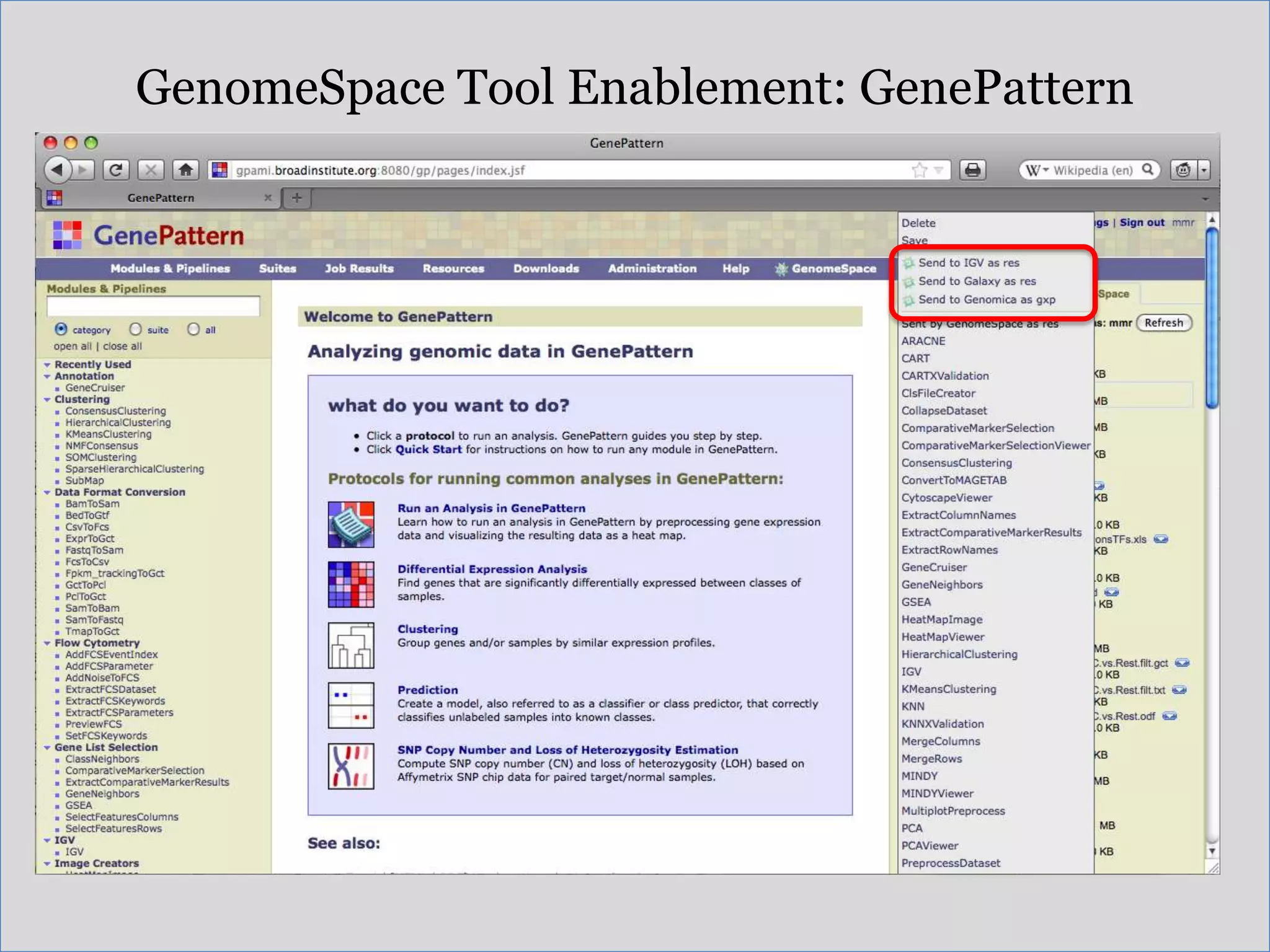Open the browser home page icon

click(x=185, y=169)
